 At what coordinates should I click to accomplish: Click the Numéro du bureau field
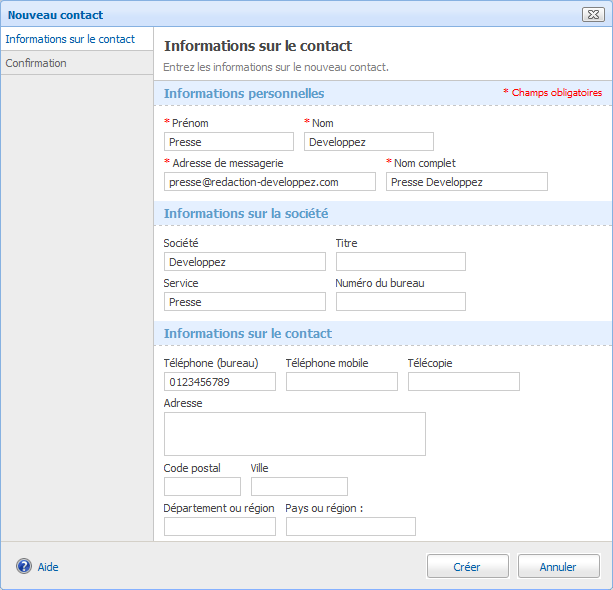(401, 302)
